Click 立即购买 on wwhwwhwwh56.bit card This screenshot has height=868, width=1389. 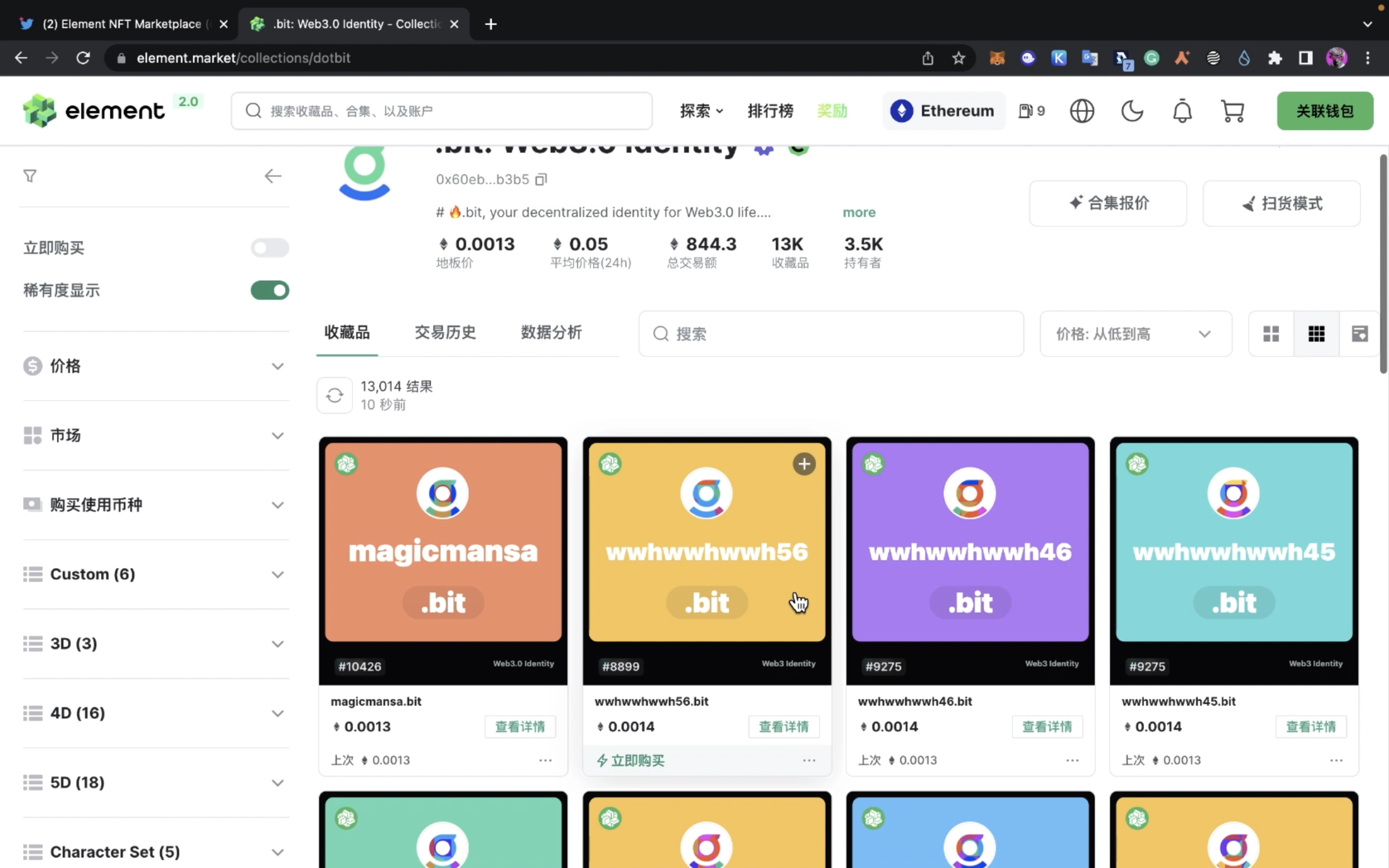point(630,761)
